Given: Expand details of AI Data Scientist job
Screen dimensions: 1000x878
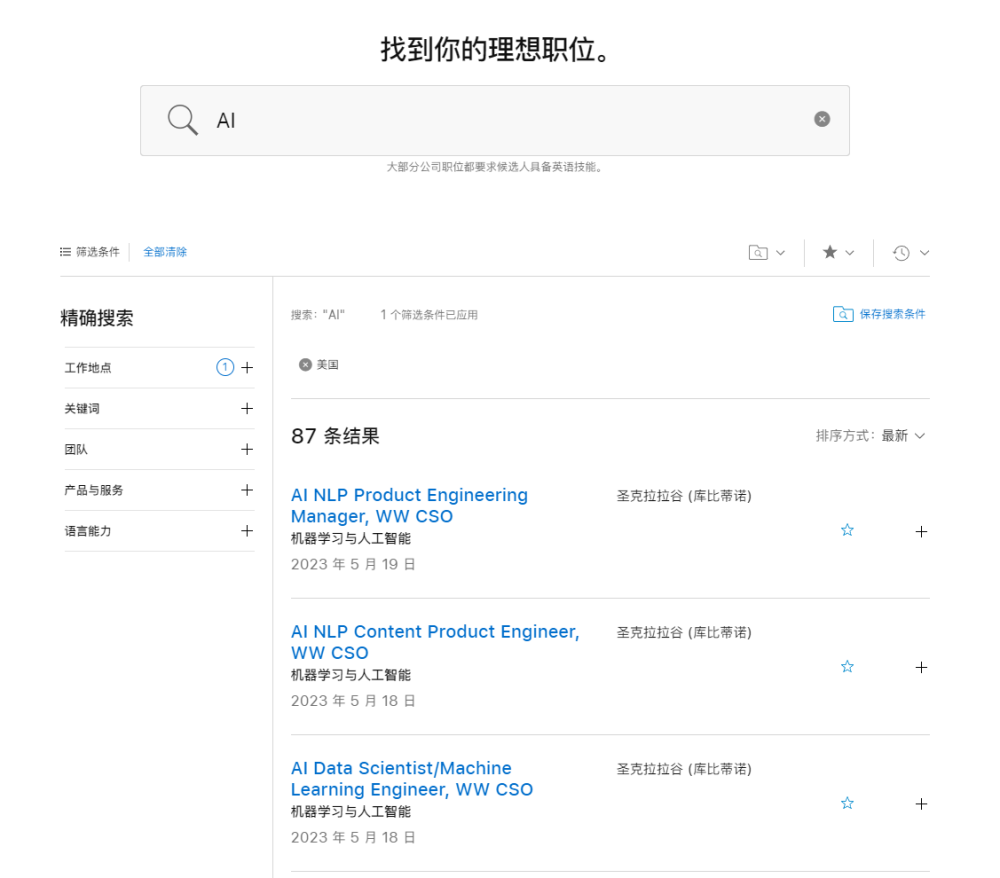Looking at the screenshot, I should (x=921, y=804).
